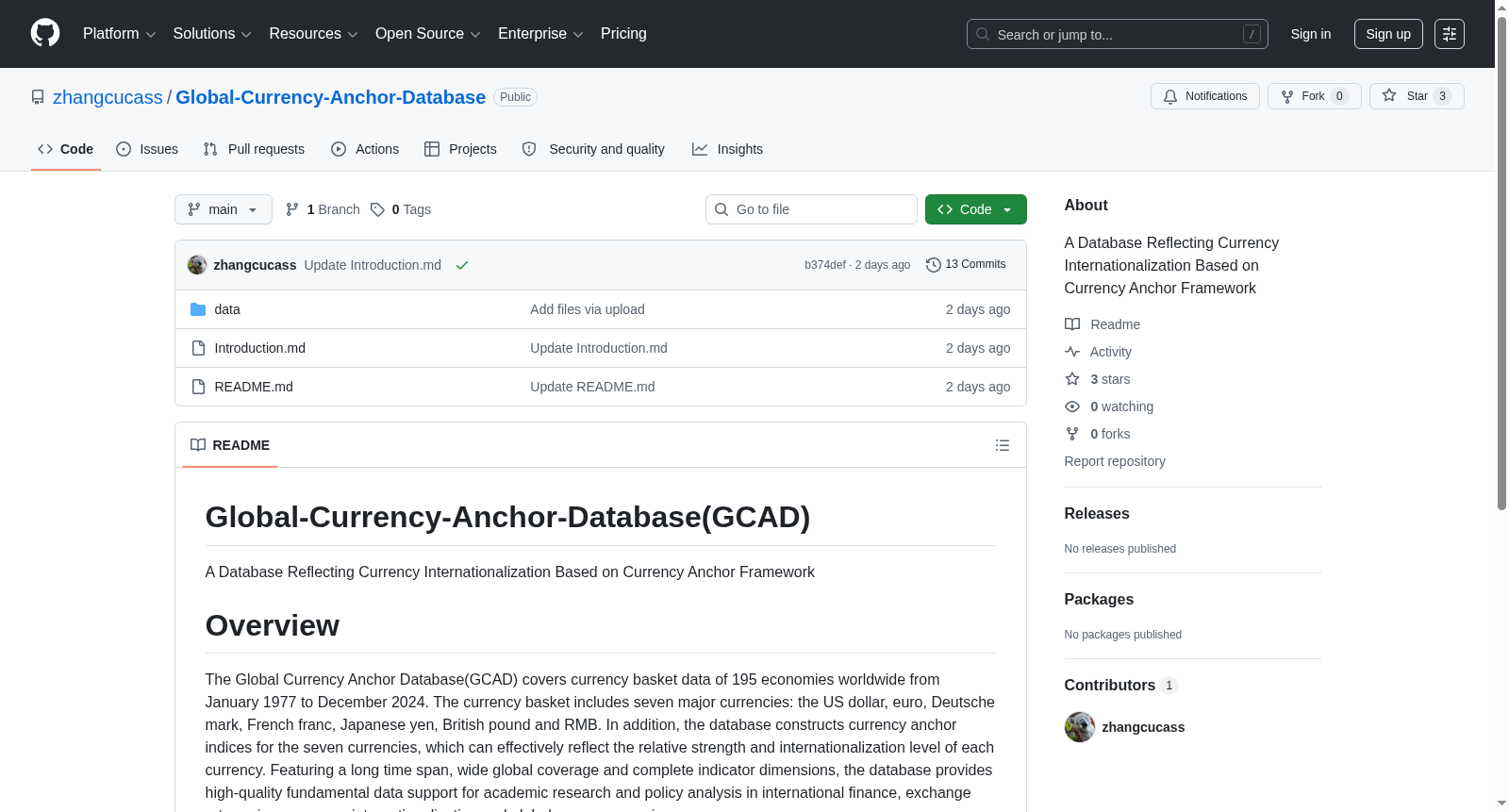1509x812 pixels.
Task: Click the pulse icon next to Activity
Action: coord(1072,352)
